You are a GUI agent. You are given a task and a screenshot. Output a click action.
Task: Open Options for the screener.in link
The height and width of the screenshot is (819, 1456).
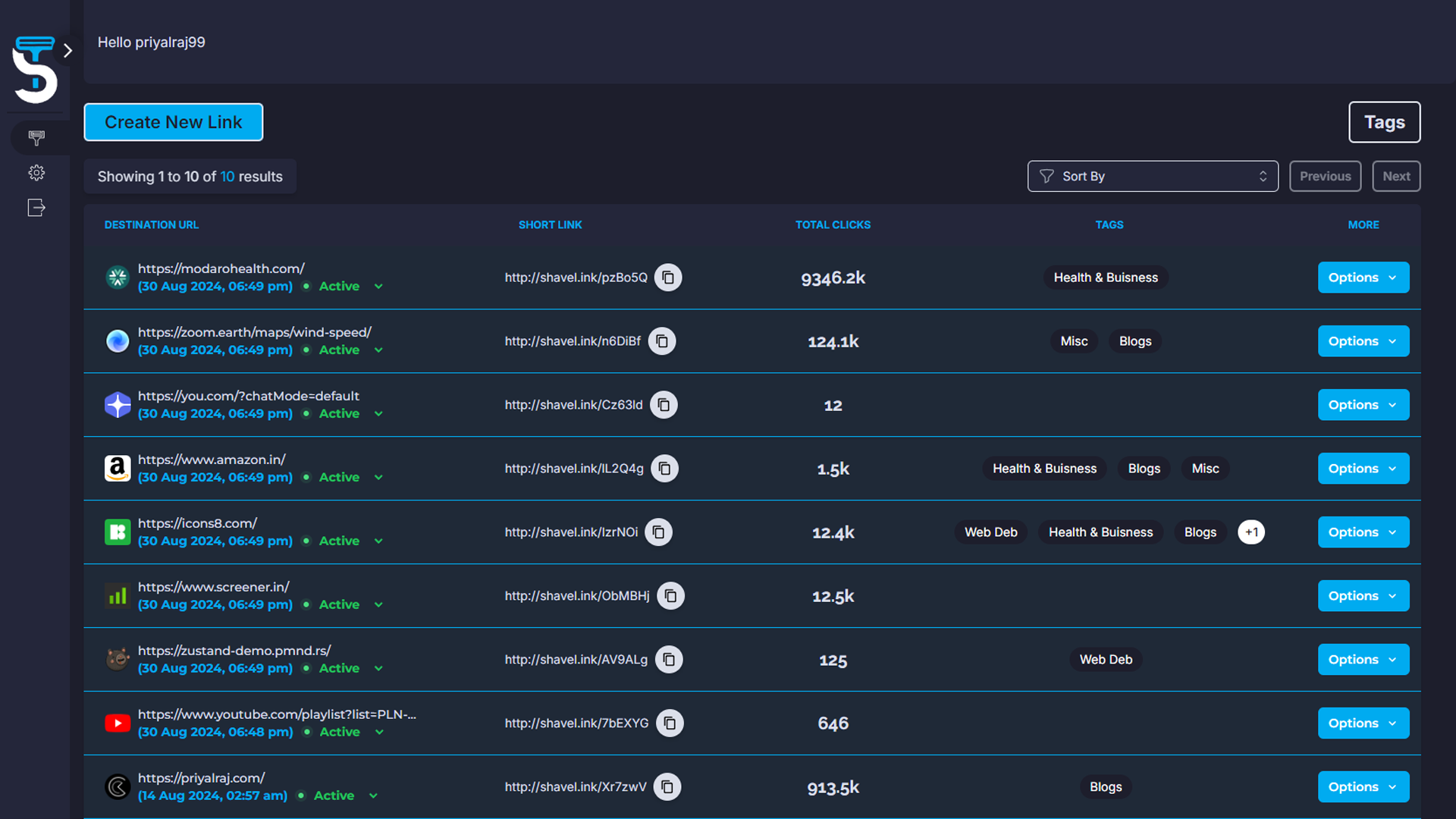1363,595
